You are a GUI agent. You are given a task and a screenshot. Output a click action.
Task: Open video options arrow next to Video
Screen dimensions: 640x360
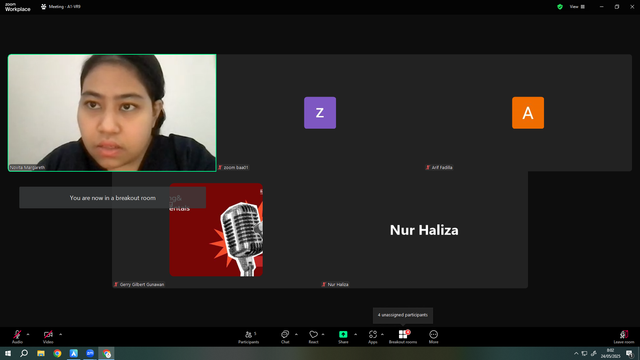[x=60, y=334]
